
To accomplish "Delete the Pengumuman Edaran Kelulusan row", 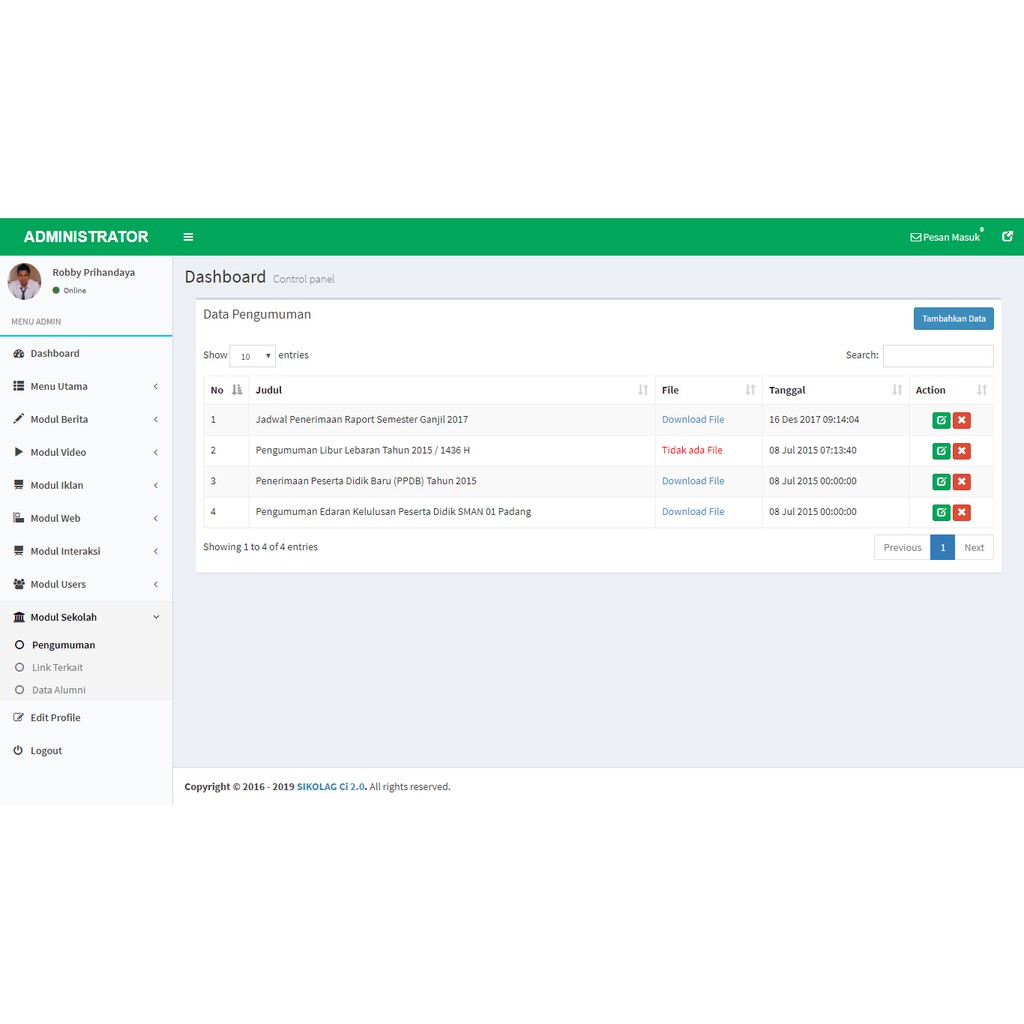I will coord(961,512).
